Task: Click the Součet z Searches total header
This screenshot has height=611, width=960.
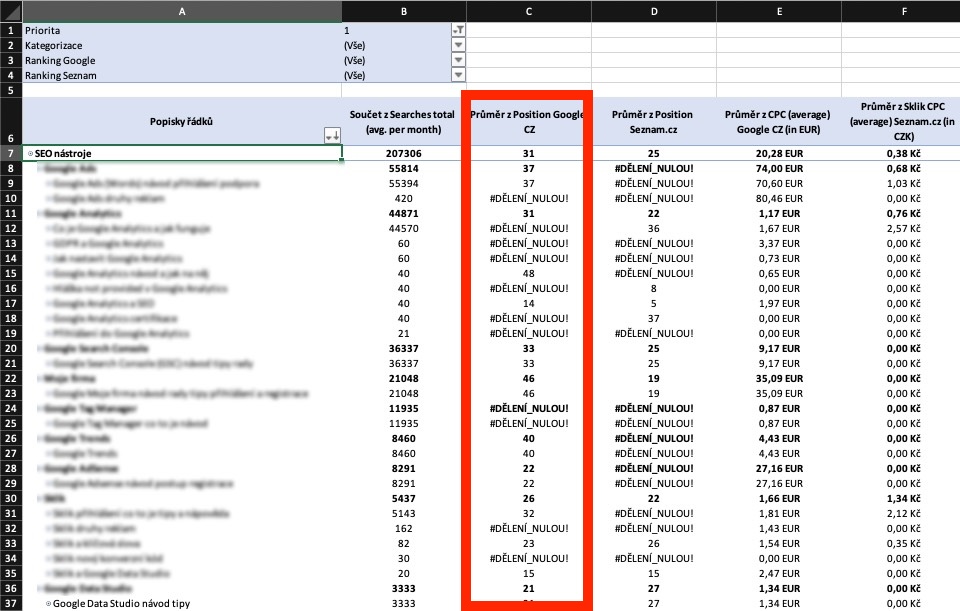Action: tap(403, 121)
